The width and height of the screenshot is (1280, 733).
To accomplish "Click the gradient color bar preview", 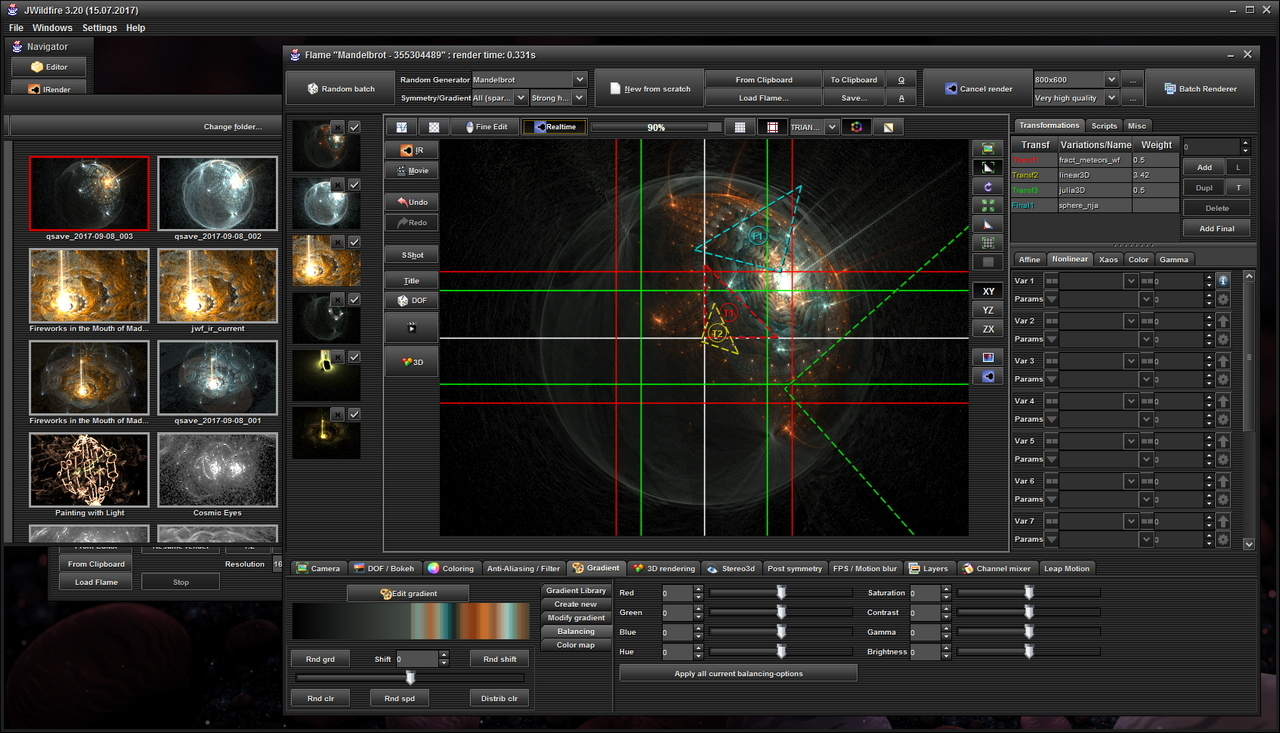I will 410,621.
